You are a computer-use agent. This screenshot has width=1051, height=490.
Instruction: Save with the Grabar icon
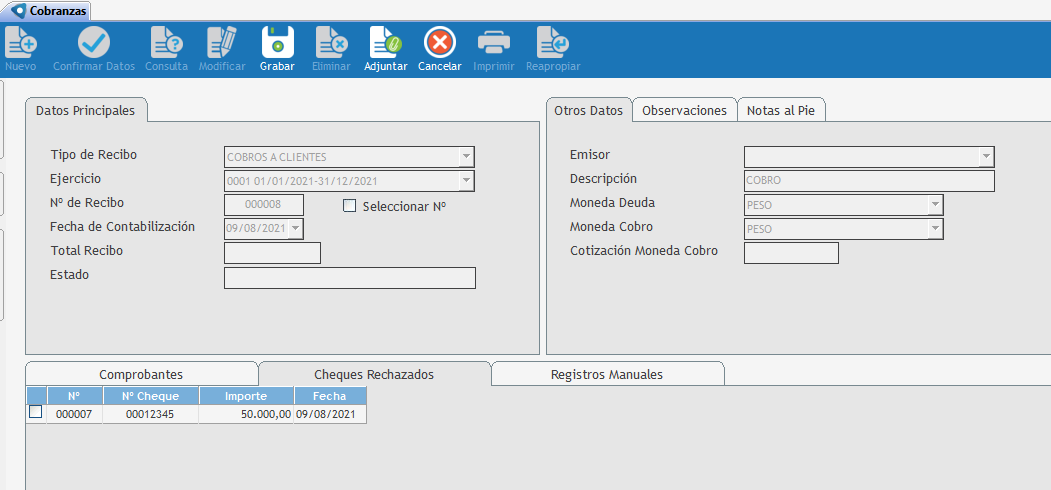pos(277,43)
